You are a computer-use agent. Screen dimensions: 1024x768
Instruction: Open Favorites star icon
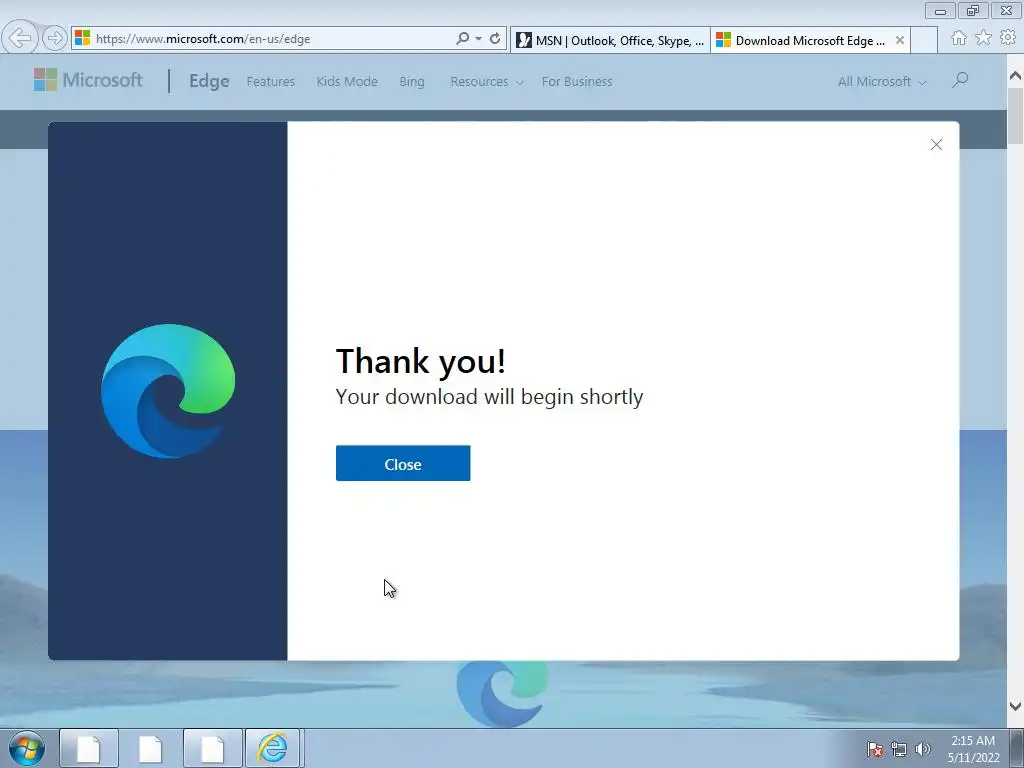pos(983,38)
